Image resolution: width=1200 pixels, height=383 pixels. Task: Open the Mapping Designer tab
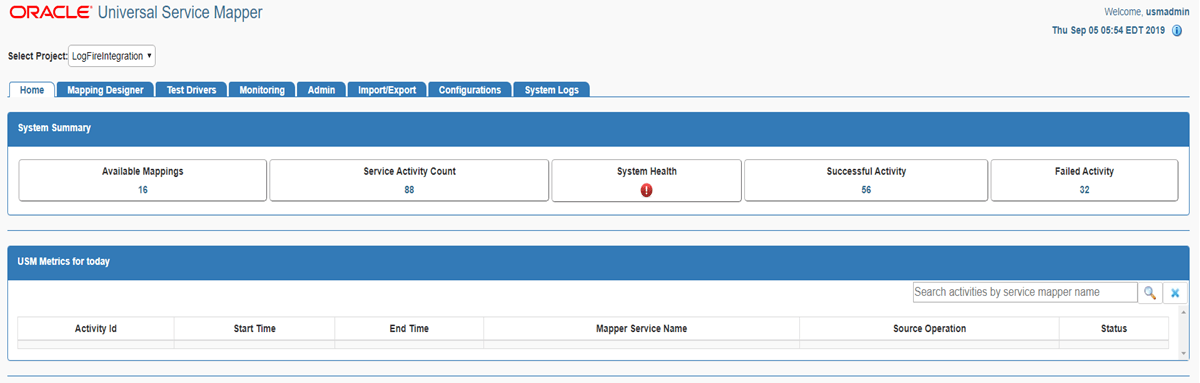click(105, 90)
